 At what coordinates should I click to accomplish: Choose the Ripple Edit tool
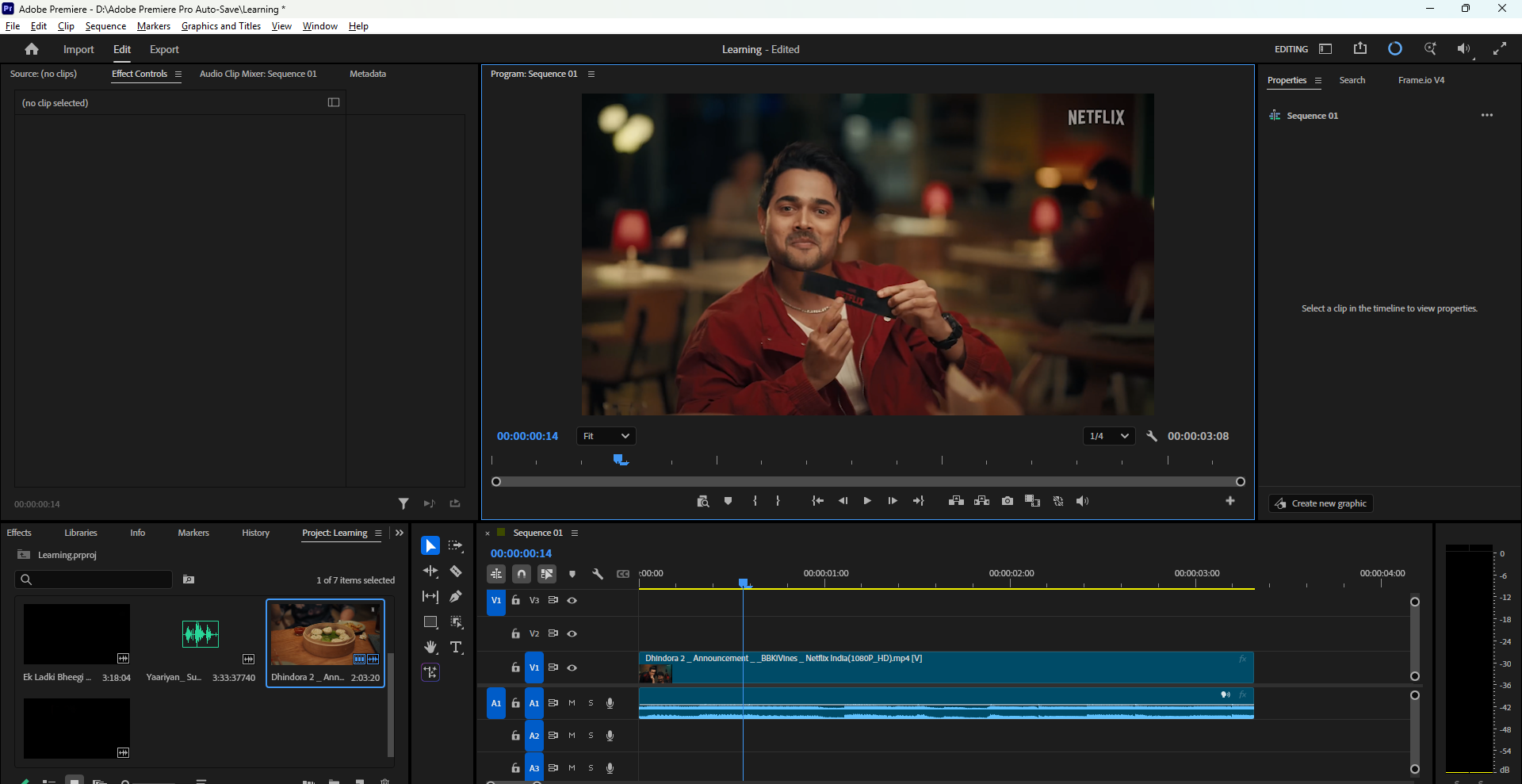pyautogui.click(x=430, y=572)
